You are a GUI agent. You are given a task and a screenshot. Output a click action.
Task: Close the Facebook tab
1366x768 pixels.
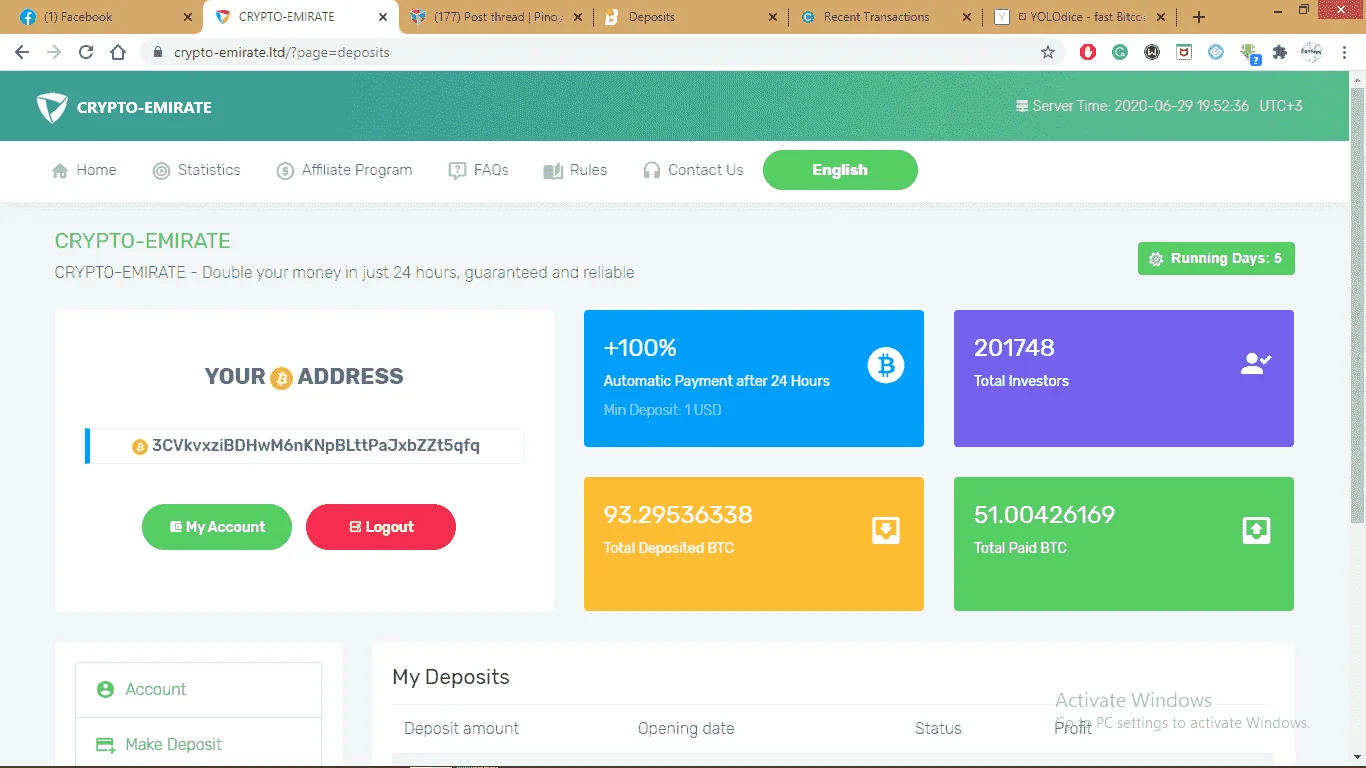188,17
